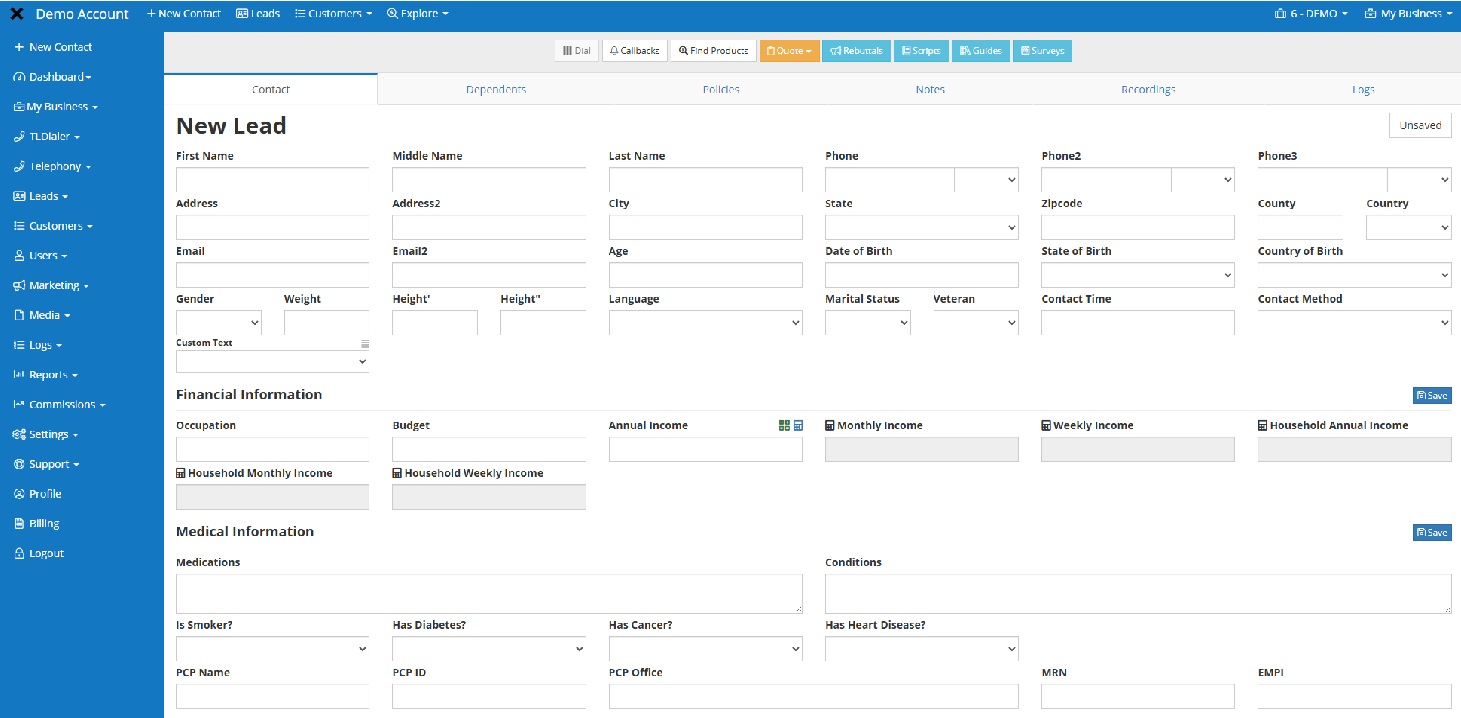
Task: Expand Reports menu in sidebar
Action: pos(46,375)
